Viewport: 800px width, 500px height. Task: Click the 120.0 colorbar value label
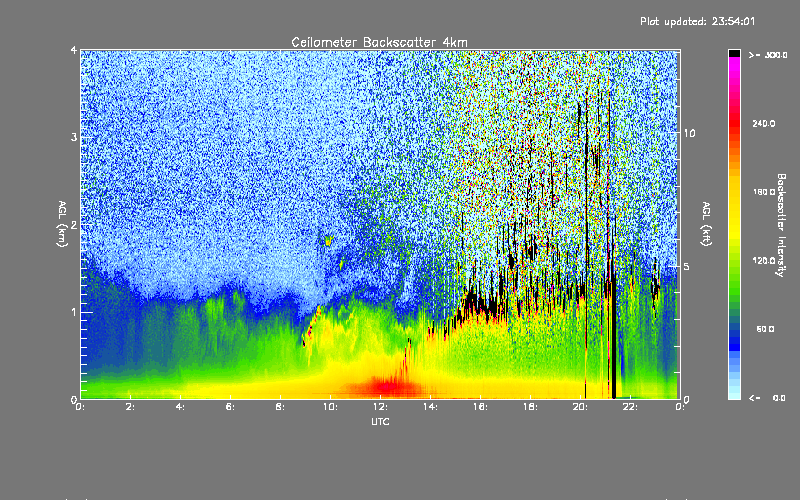coord(764,260)
